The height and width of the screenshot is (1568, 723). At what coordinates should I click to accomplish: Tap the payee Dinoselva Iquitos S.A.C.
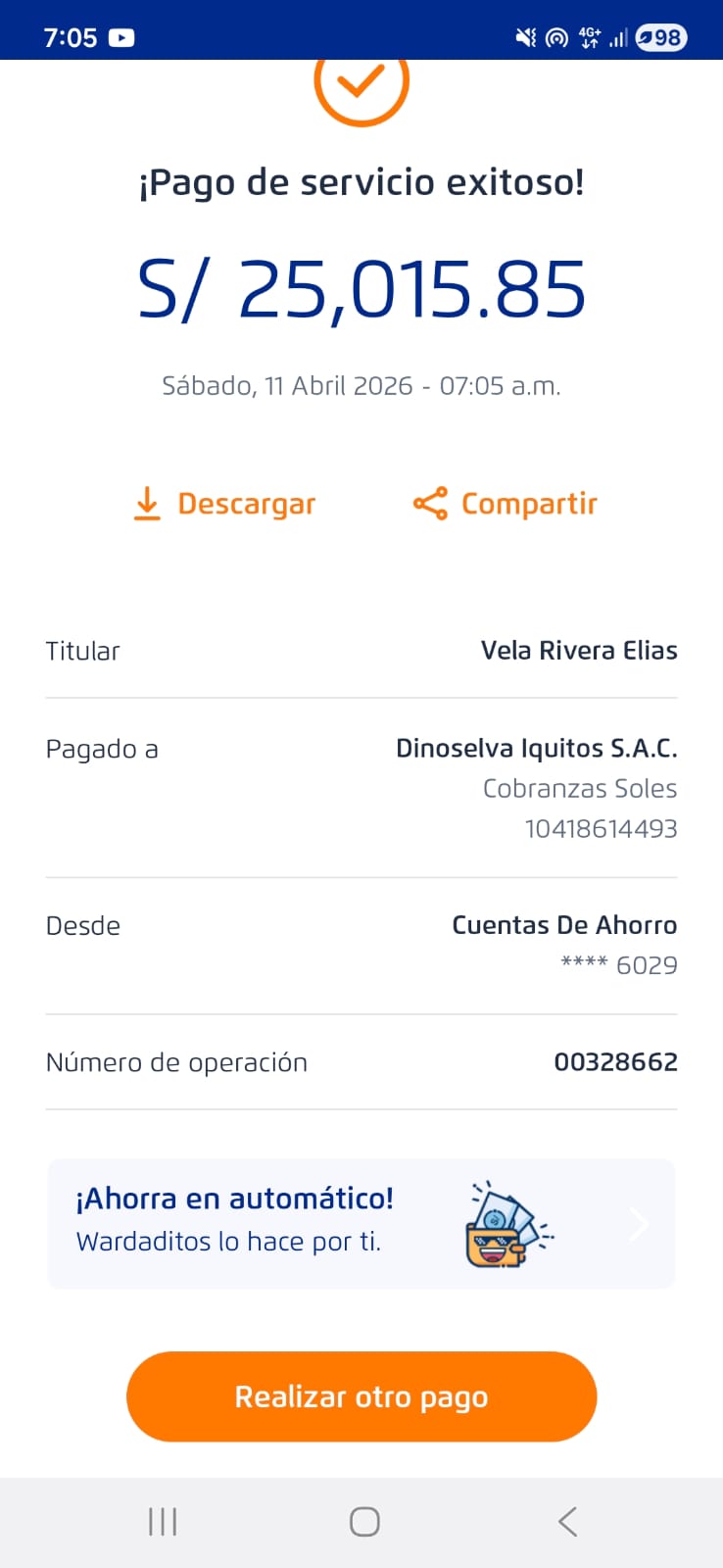click(536, 749)
